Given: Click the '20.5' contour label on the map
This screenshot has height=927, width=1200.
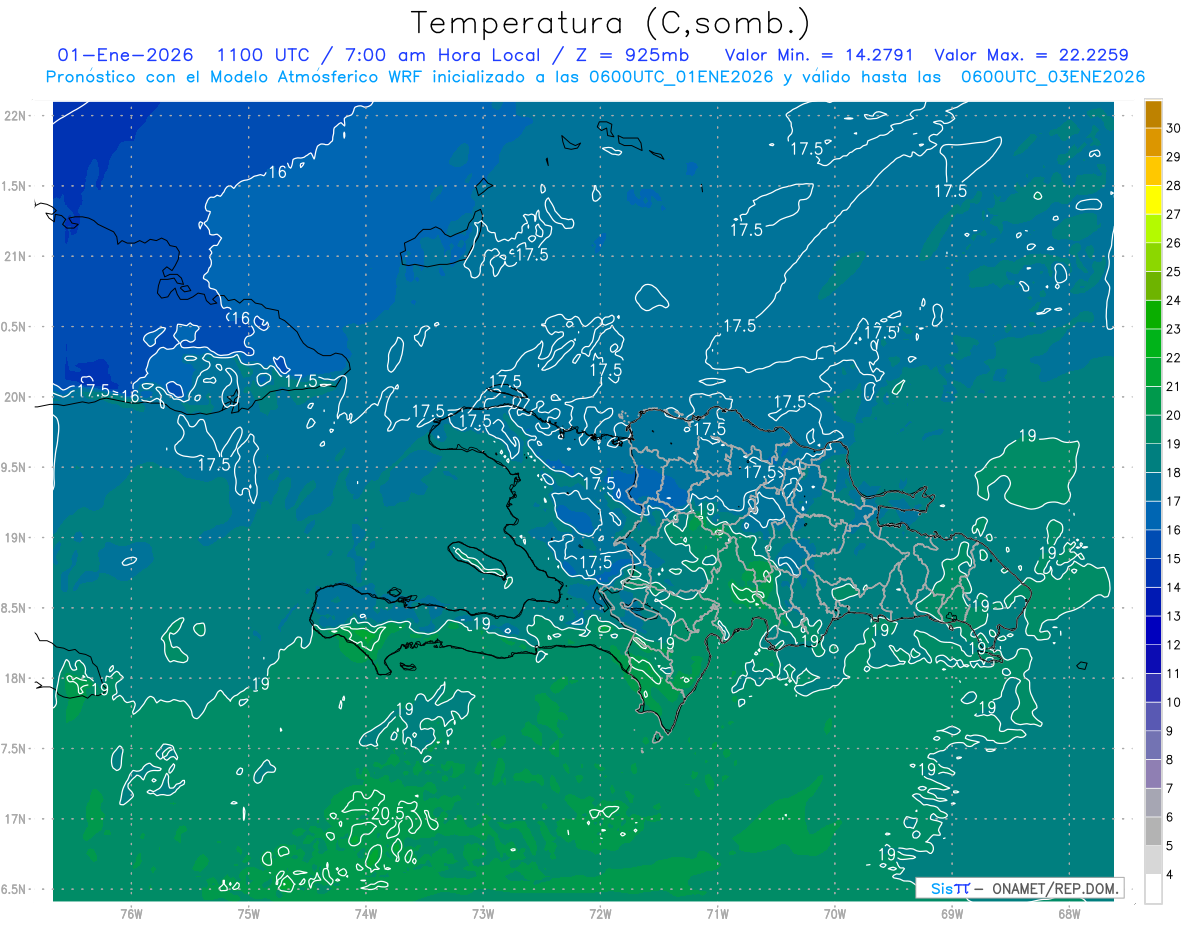Looking at the screenshot, I should pos(387,814).
